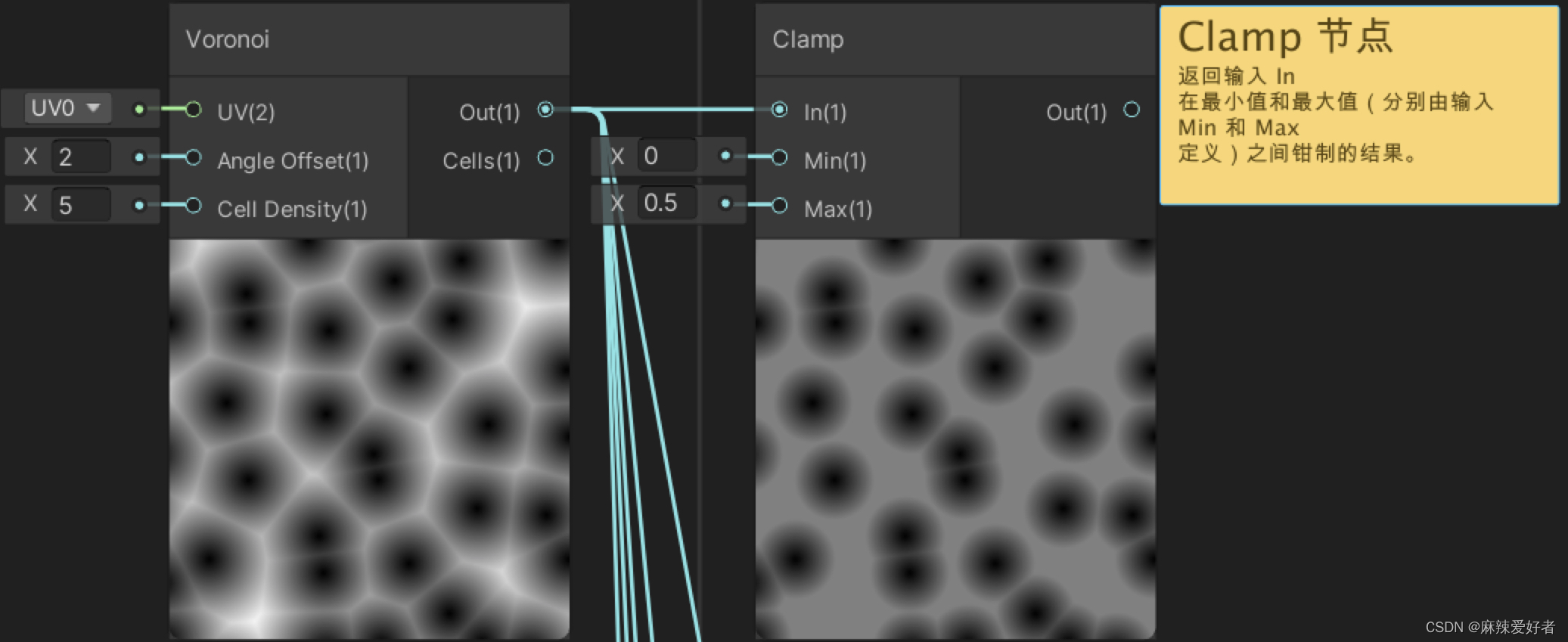Screen dimensions: 1568x642
Task: Edit the Clamp Min X value 0
Action: pyautogui.click(x=666, y=156)
